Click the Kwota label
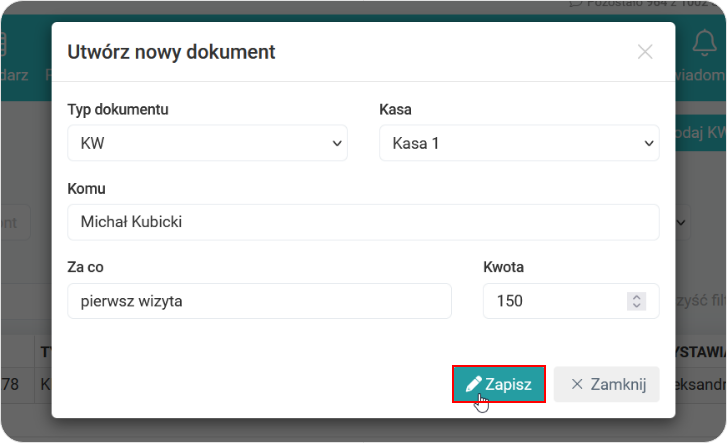 pos(504,267)
